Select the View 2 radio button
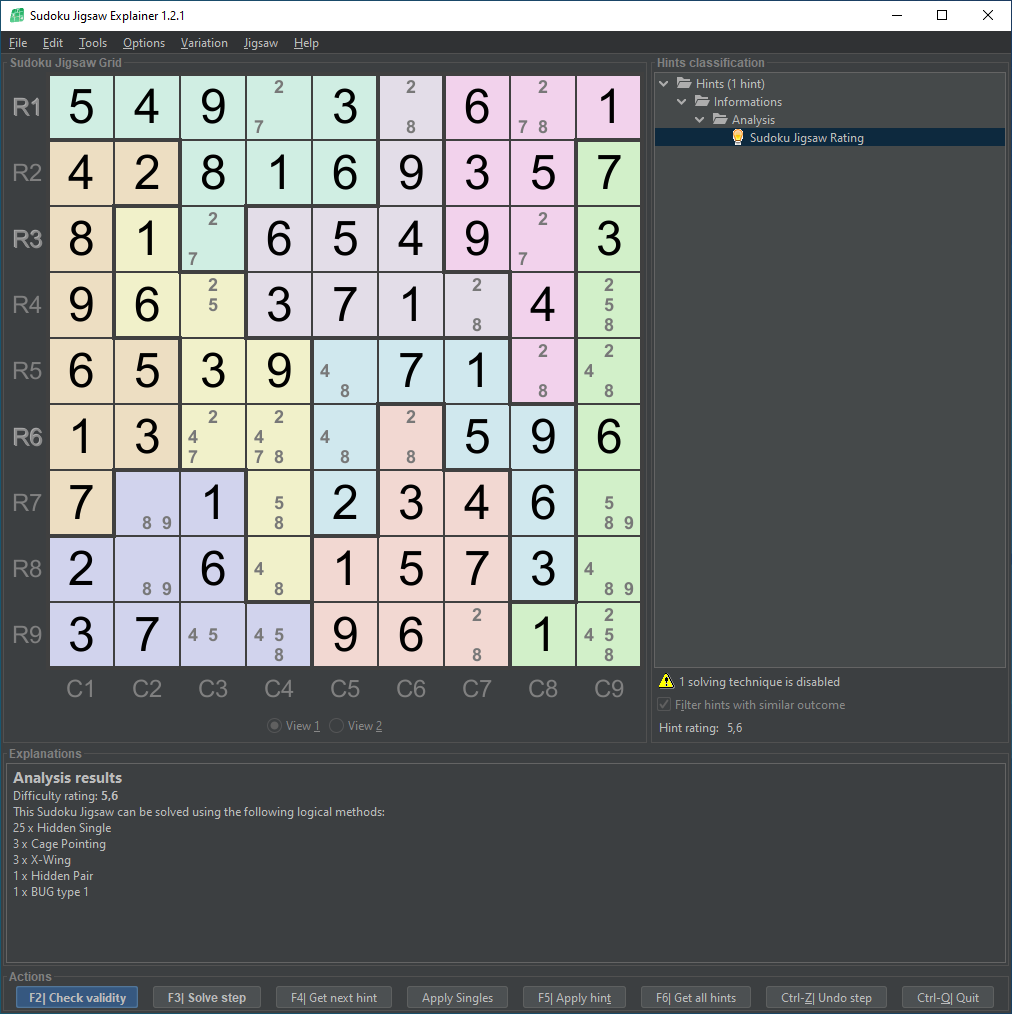1012x1014 pixels. [336, 726]
